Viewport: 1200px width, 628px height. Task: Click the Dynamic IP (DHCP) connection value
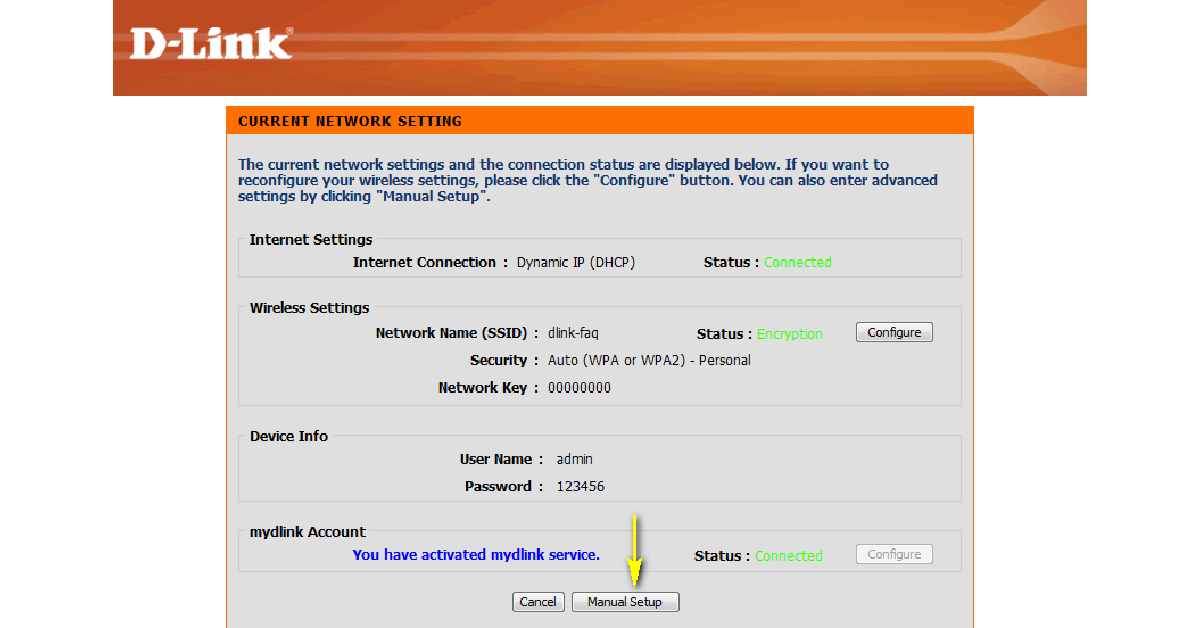[575, 263]
